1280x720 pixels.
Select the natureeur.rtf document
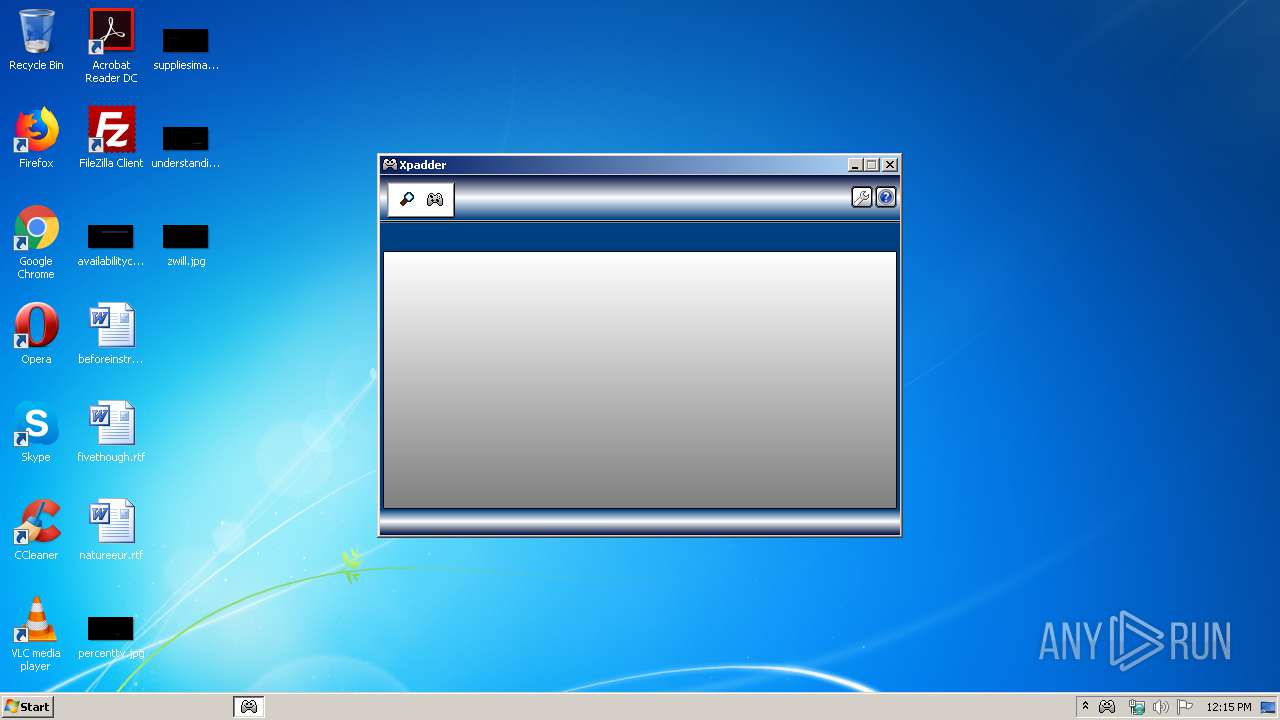click(x=111, y=530)
